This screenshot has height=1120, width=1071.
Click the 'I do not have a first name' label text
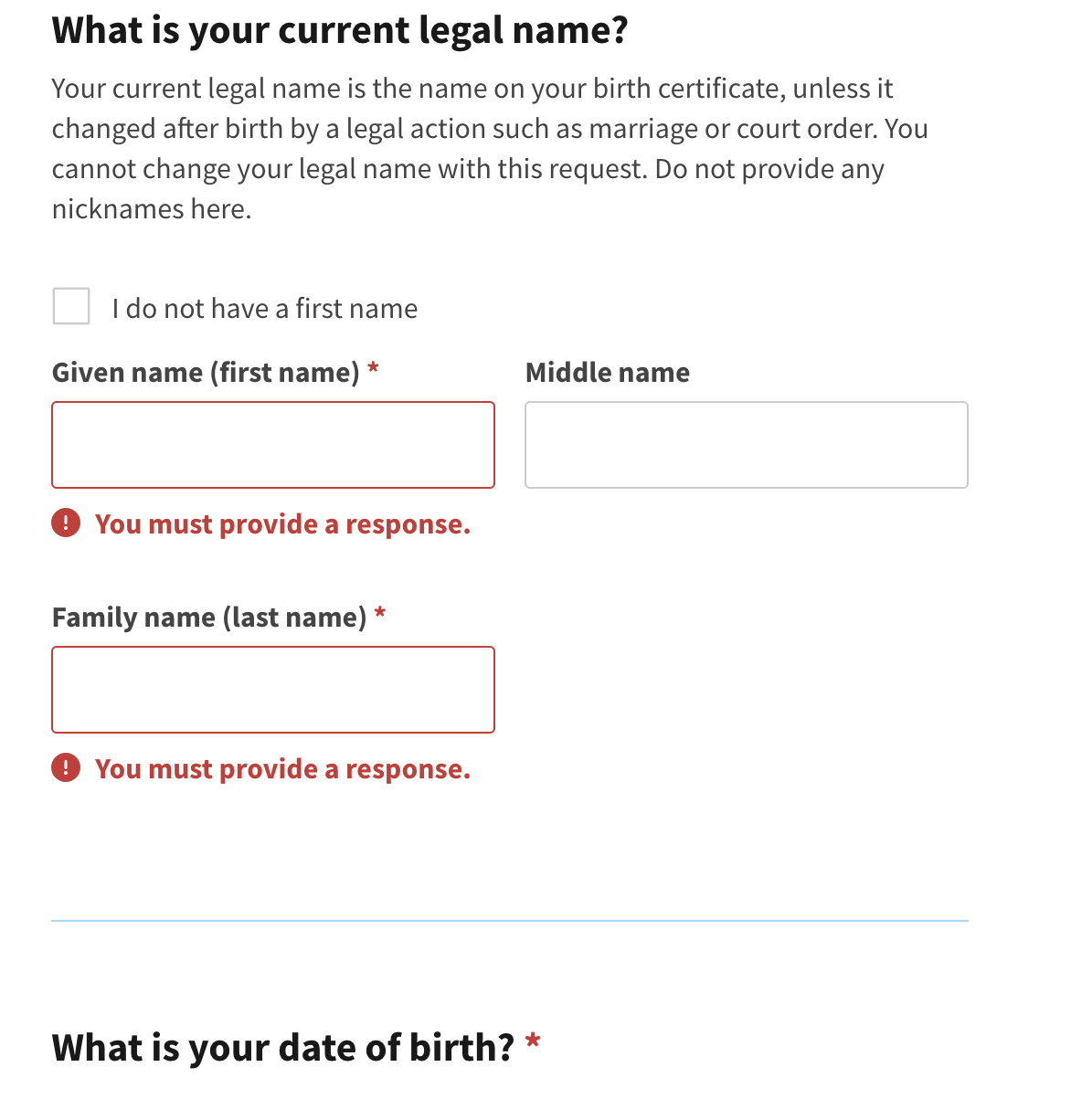click(265, 309)
